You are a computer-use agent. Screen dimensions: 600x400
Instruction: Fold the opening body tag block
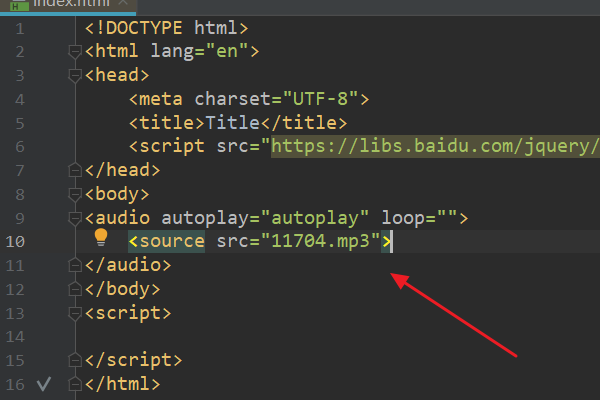(73, 194)
